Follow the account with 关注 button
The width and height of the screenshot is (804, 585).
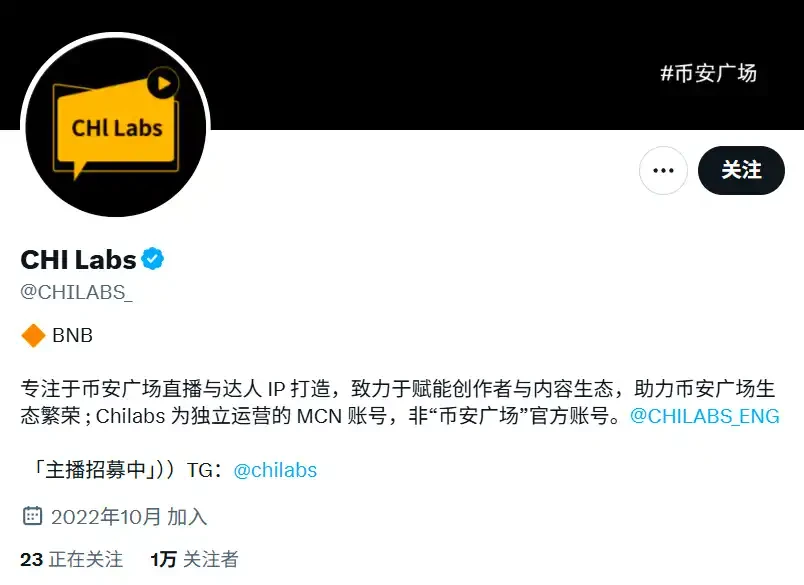coord(741,170)
